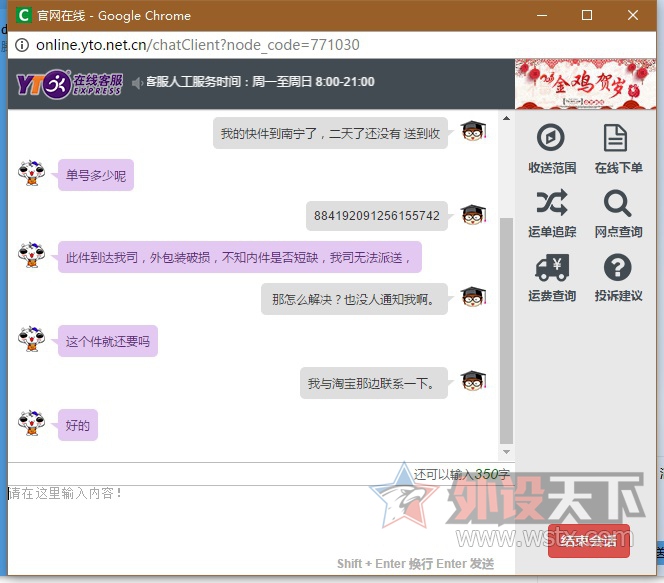Mute sound with the speaker icon
Image resolution: width=664 pixels, height=583 pixels.
[x=138, y=83]
